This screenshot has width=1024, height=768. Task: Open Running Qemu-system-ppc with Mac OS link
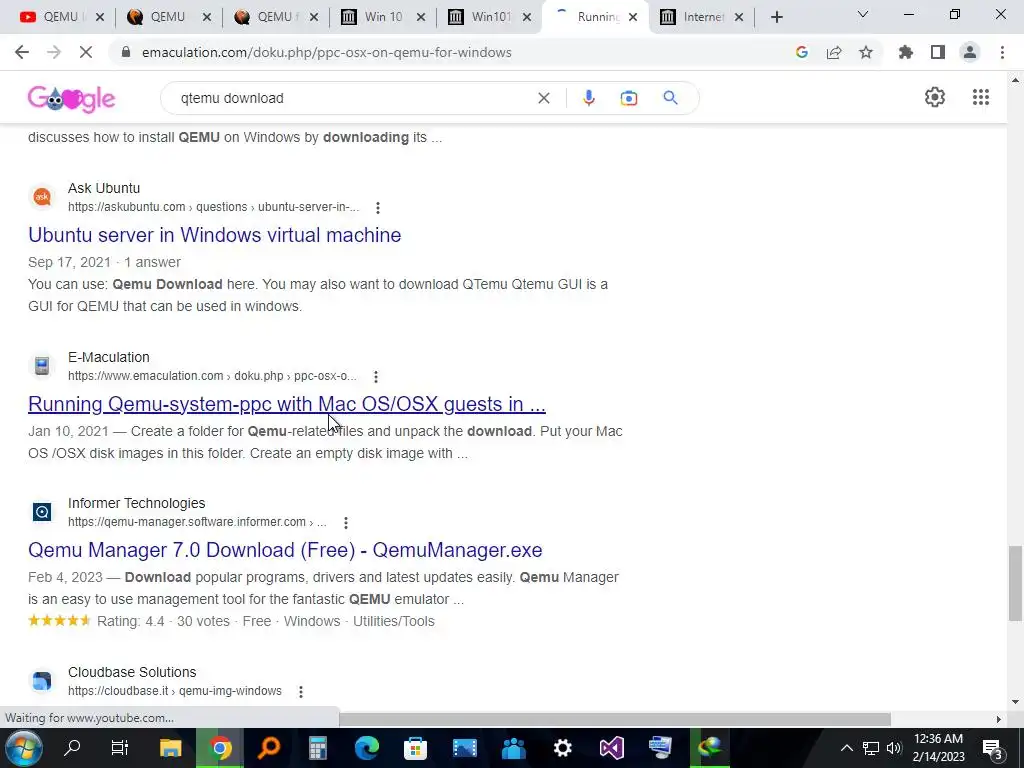(287, 404)
